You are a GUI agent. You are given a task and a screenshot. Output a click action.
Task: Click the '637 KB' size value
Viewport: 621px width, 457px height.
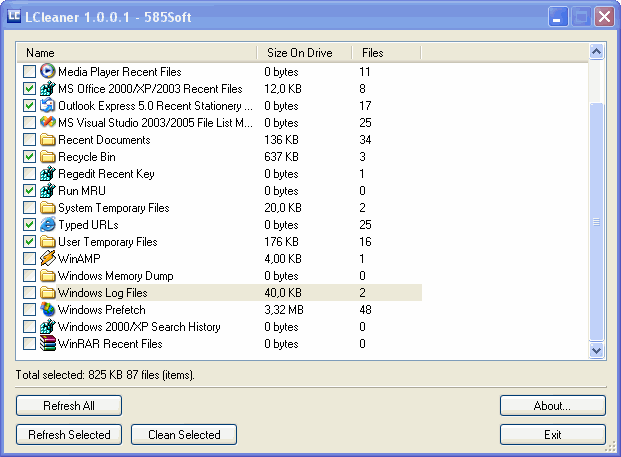click(x=281, y=157)
